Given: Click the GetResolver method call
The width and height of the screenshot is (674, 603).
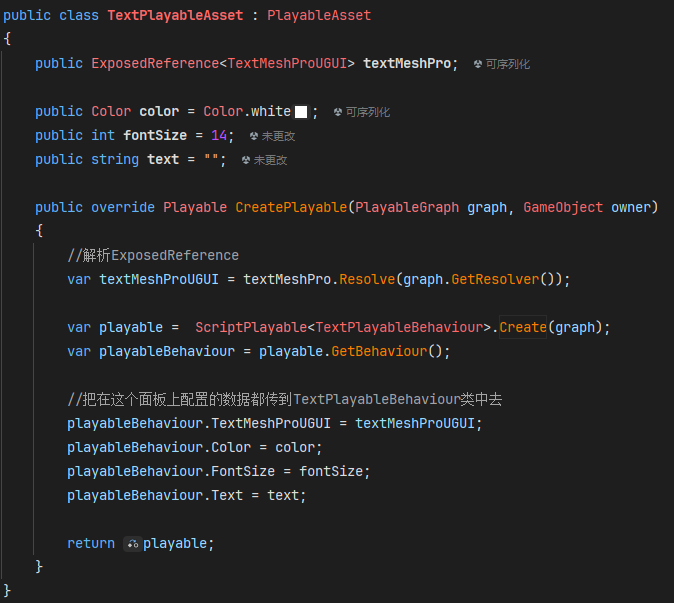Looking at the screenshot, I should pos(495,279).
